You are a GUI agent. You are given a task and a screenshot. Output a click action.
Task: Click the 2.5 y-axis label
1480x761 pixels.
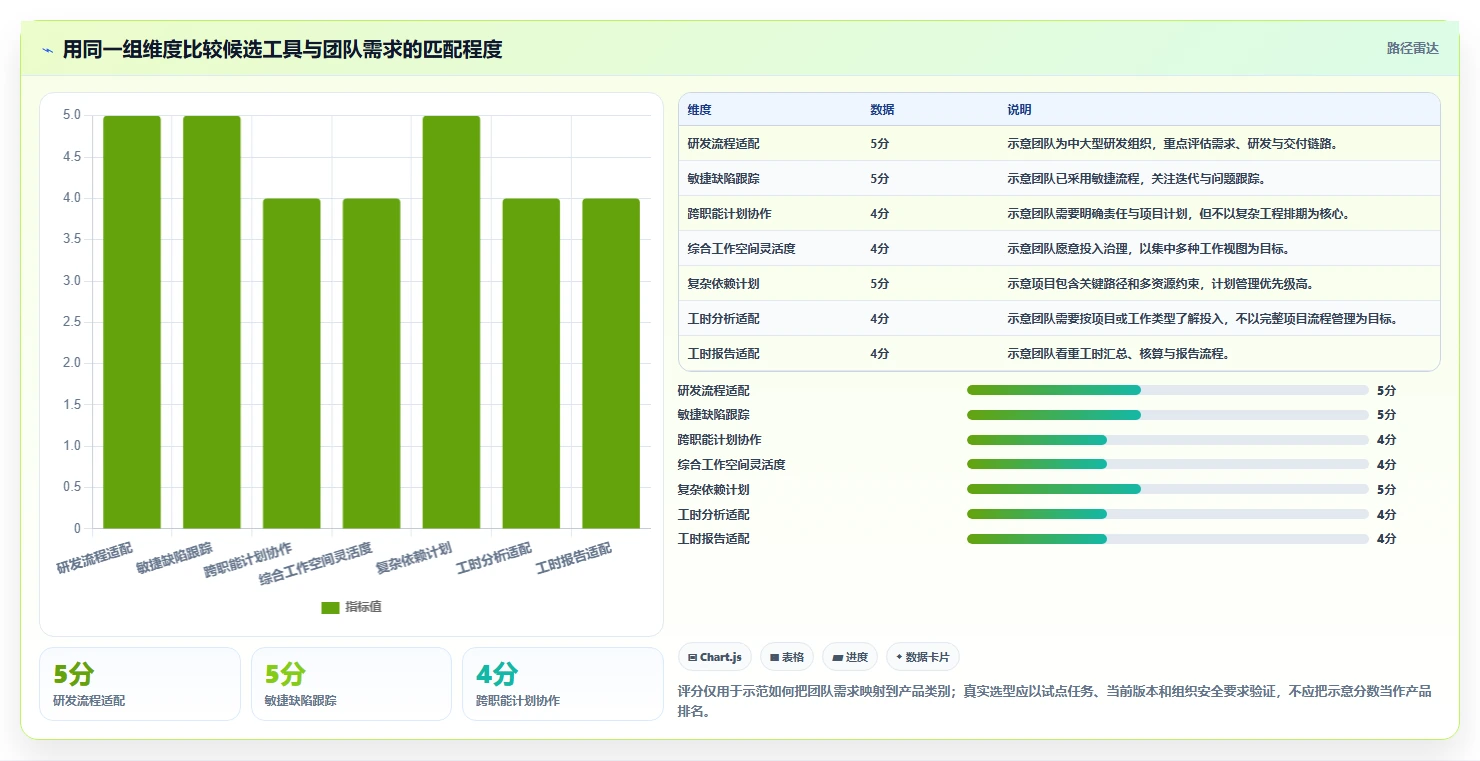pos(71,322)
